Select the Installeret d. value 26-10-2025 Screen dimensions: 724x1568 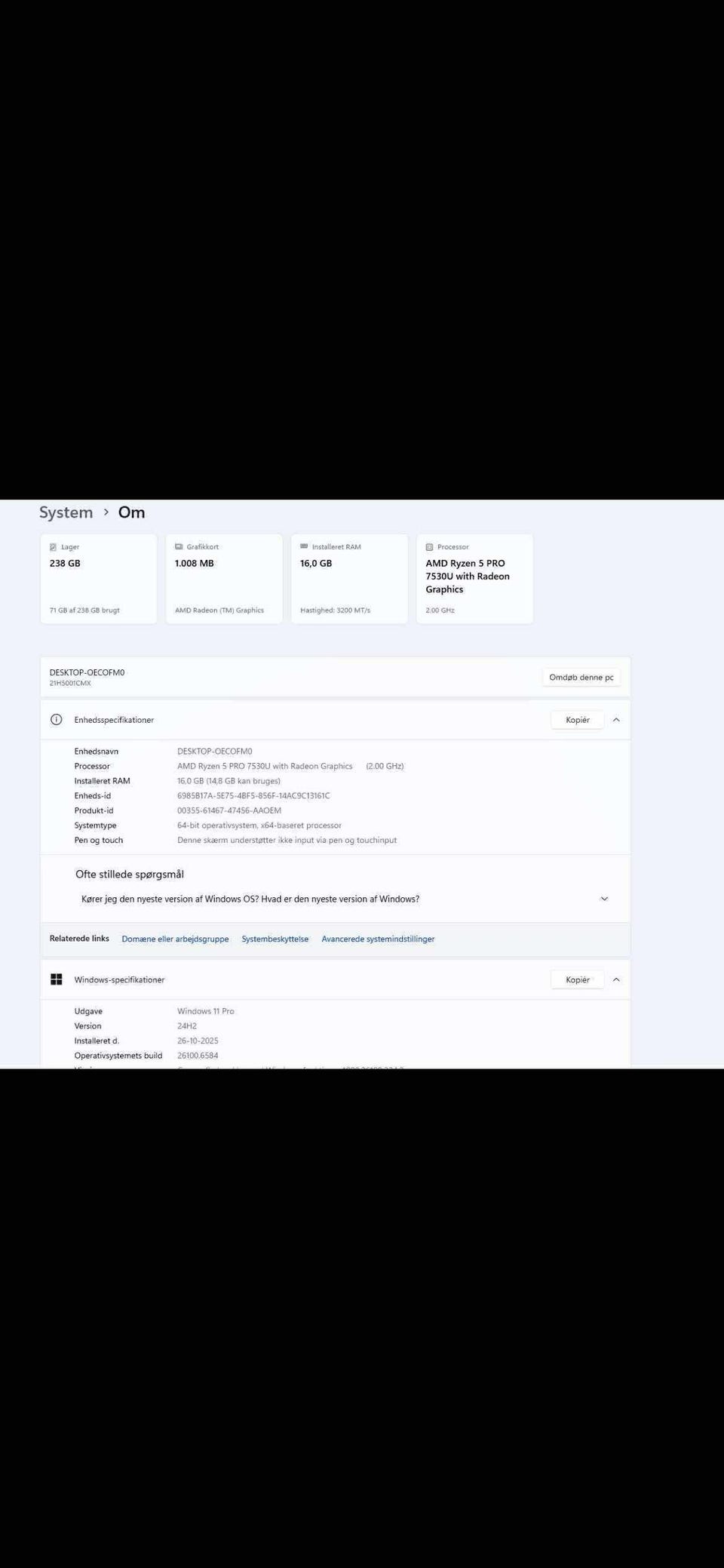coord(198,1041)
